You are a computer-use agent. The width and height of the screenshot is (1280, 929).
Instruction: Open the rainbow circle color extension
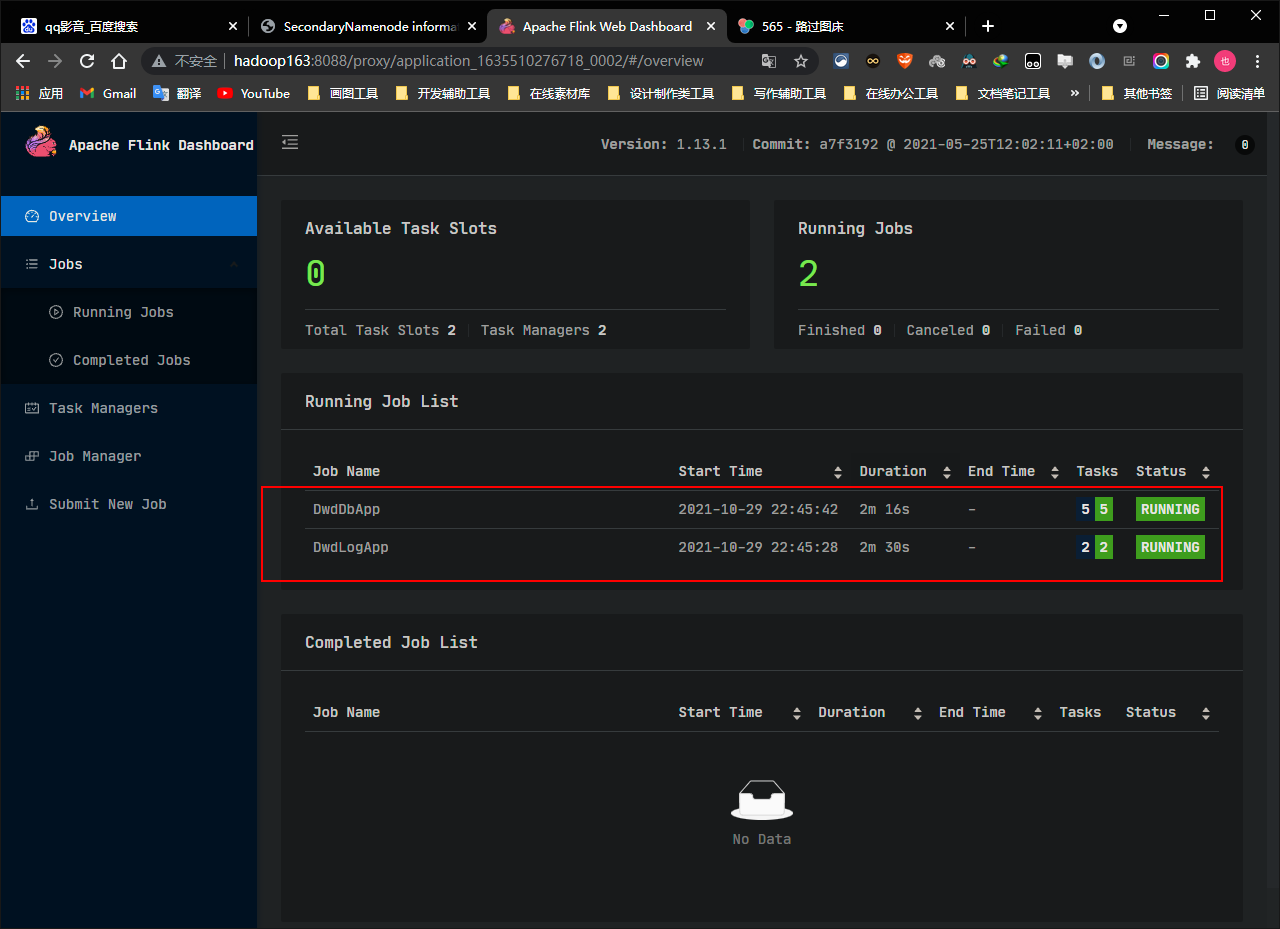(x=1161, y=61)
